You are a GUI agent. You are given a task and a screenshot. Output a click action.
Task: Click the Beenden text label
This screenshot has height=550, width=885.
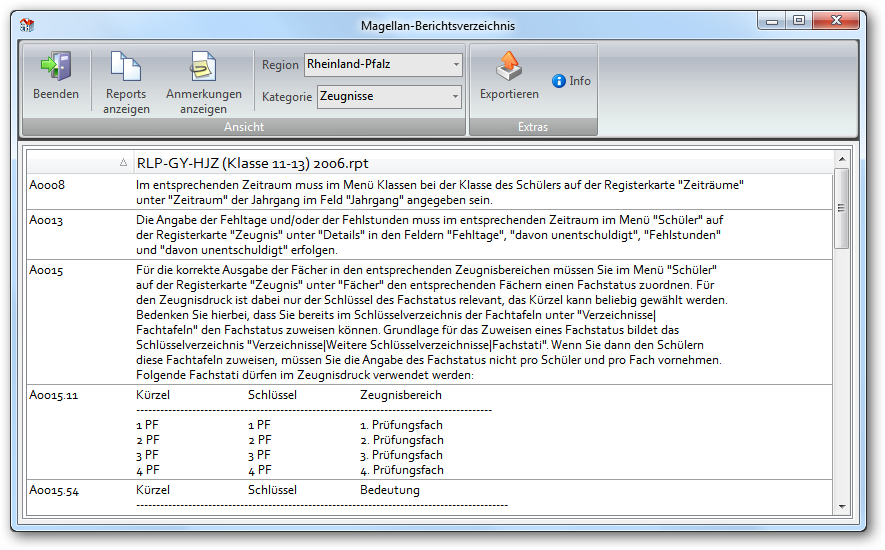coord(56,94)
